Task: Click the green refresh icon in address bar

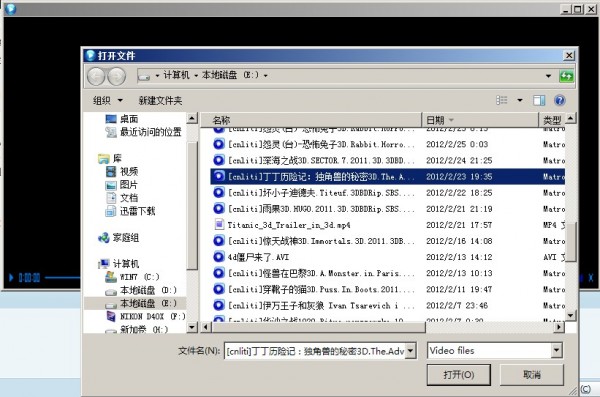Action: tap(566, 76)
